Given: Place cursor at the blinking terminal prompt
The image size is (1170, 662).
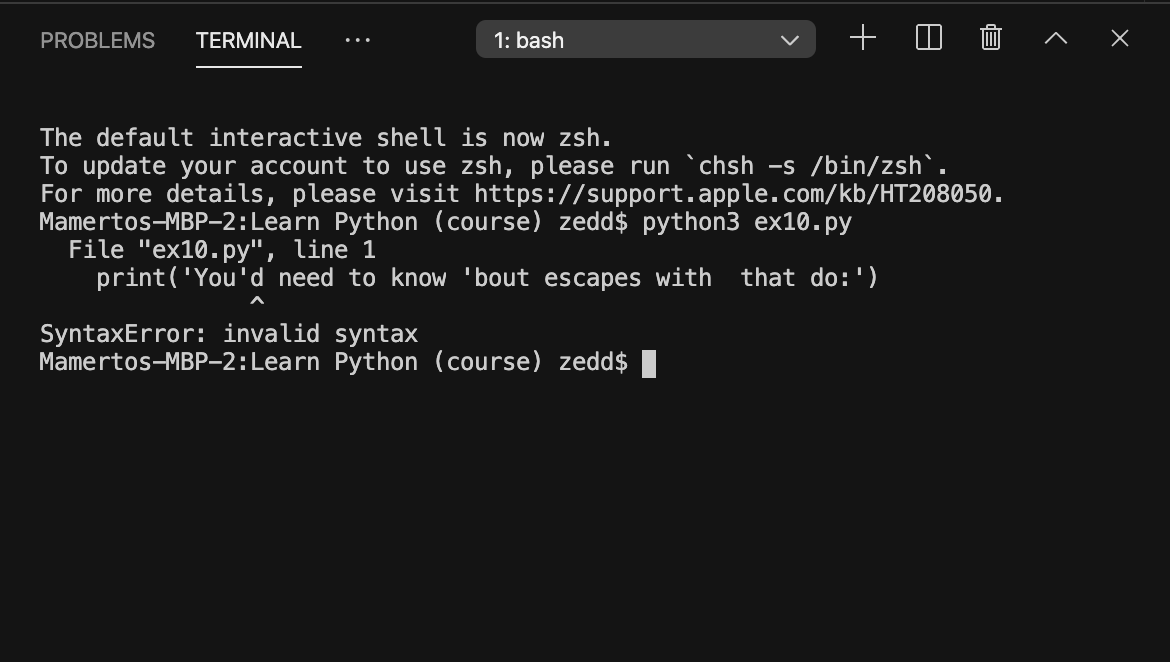Looking at the screenshot, I should click(649, 363).
